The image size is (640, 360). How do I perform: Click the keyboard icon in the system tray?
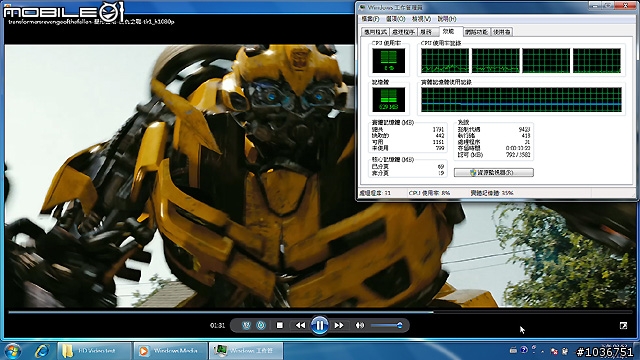(x=513, y=350)
